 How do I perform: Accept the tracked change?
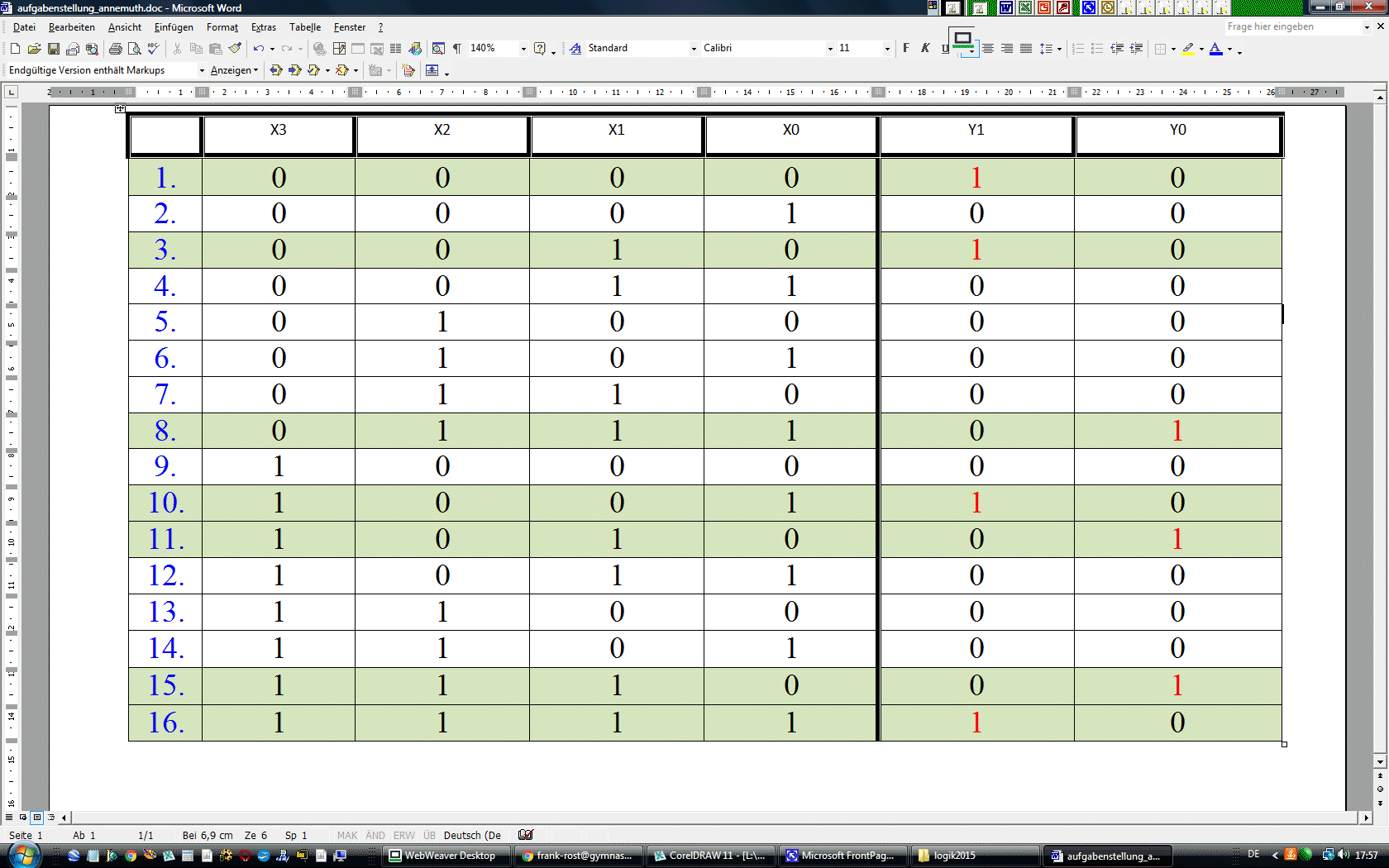tap(314, 70)
